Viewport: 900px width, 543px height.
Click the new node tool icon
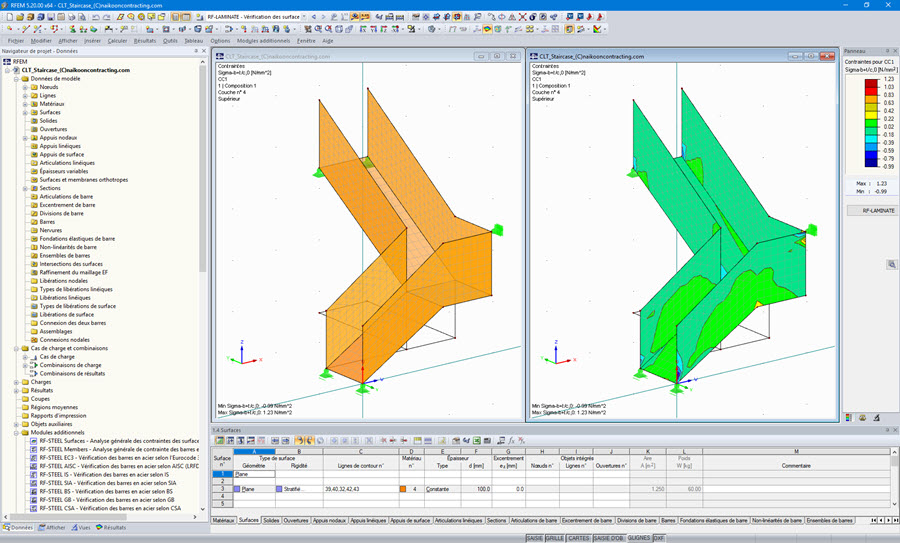10,29
